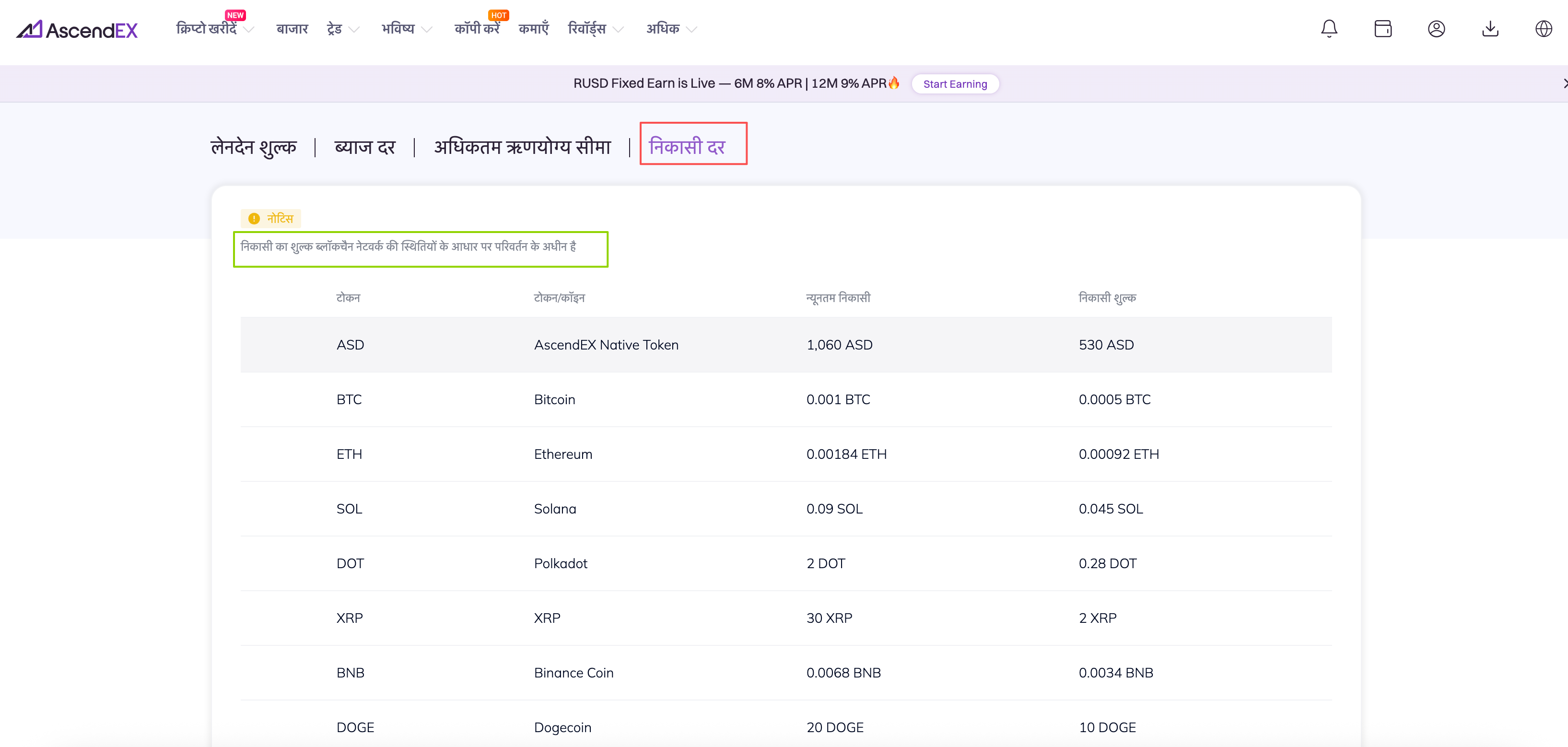Image resolution: width=1568 pixels, height=747 pixels.
Task: Open the globe language selector icon
Action: coord(1543,29)
